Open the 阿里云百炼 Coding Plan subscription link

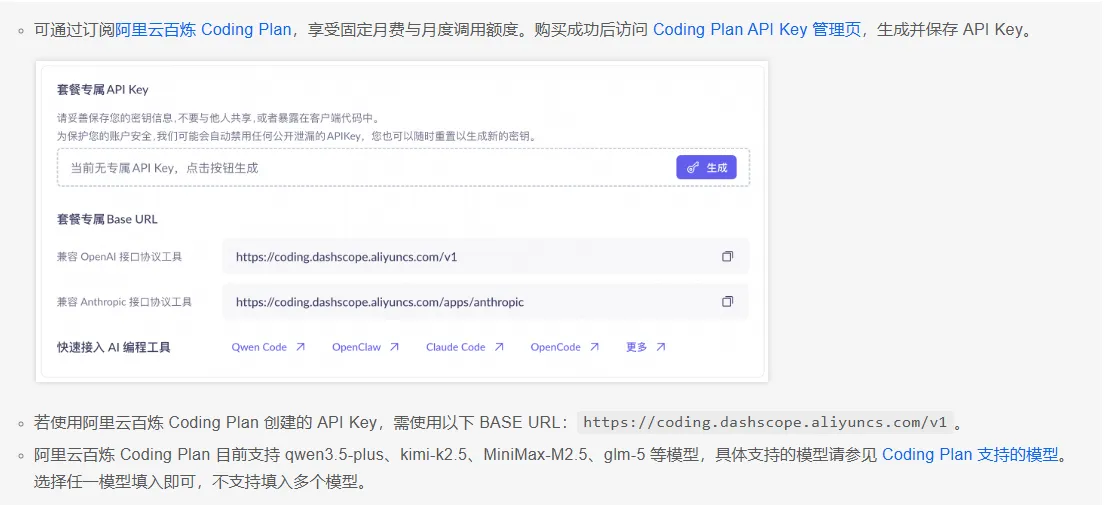[203, 30]
